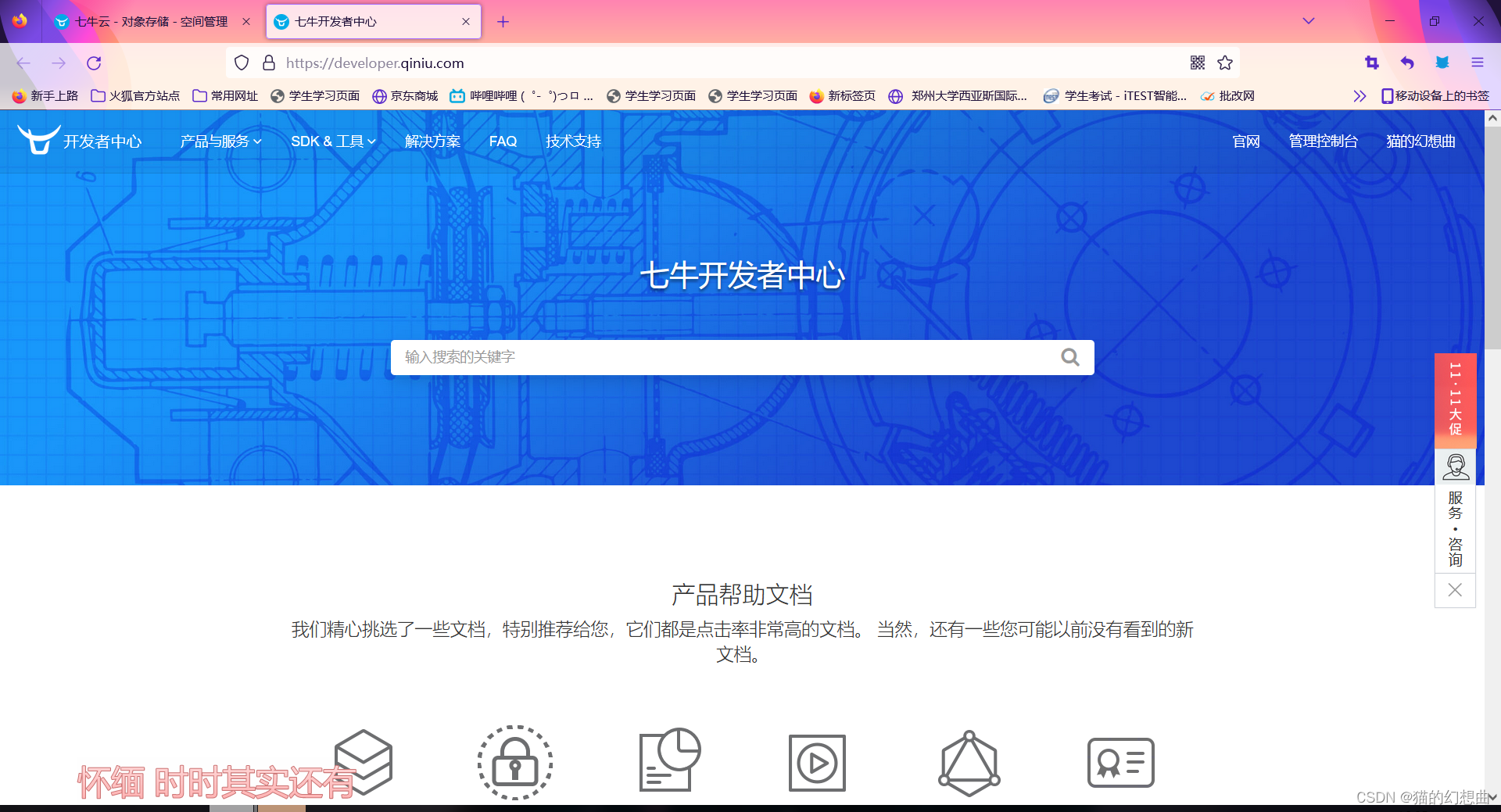Open the Firefox hamburger application menu

click(x=1478, y=63)
